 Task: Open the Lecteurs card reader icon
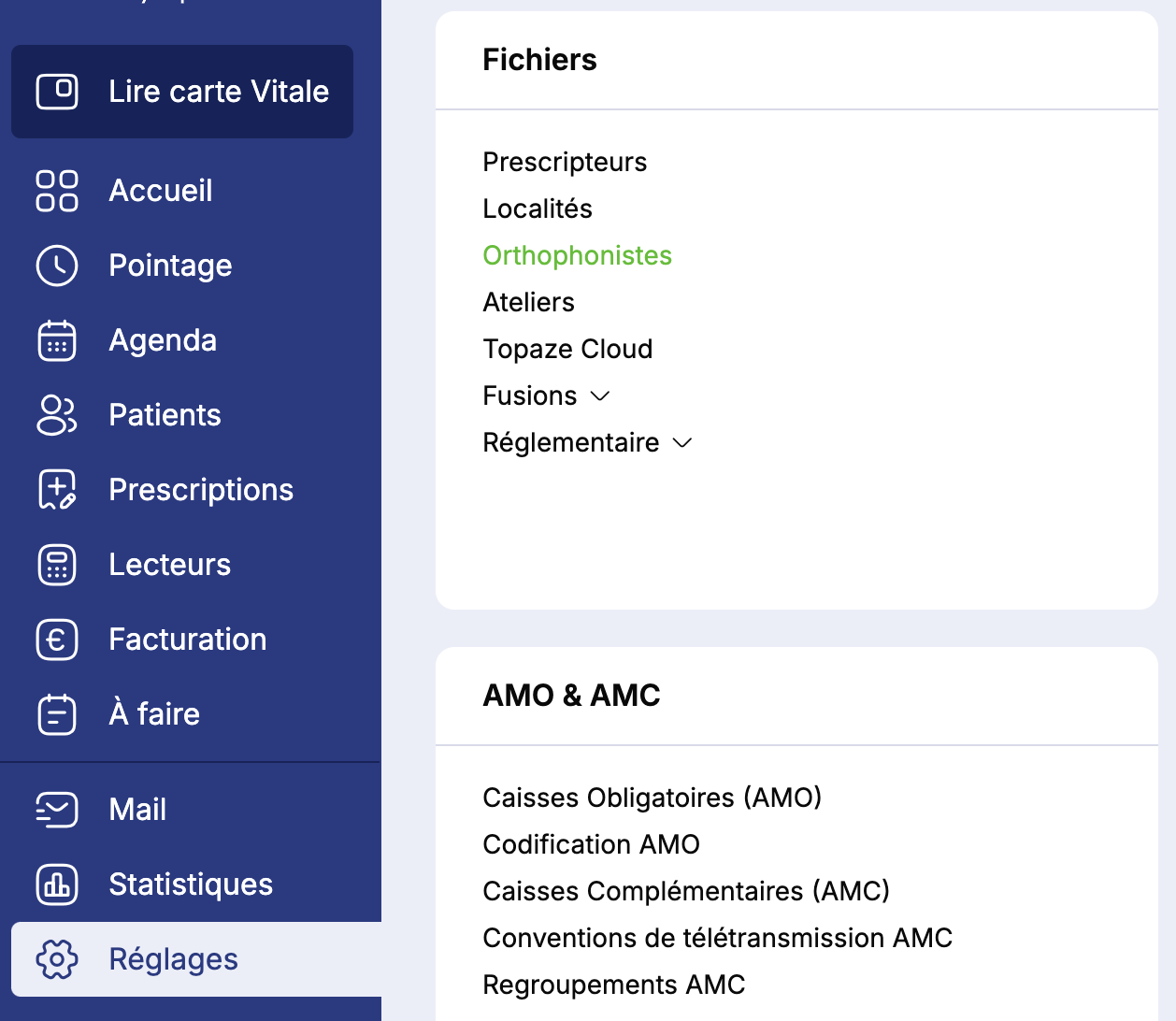click(57, 565)
